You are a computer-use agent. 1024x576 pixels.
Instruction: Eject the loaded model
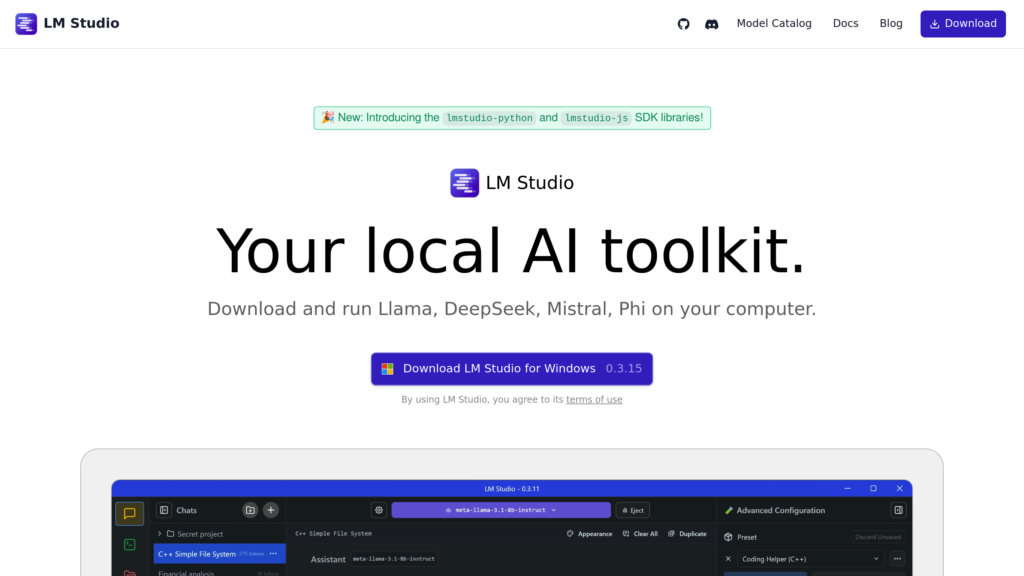coord(632,510)
